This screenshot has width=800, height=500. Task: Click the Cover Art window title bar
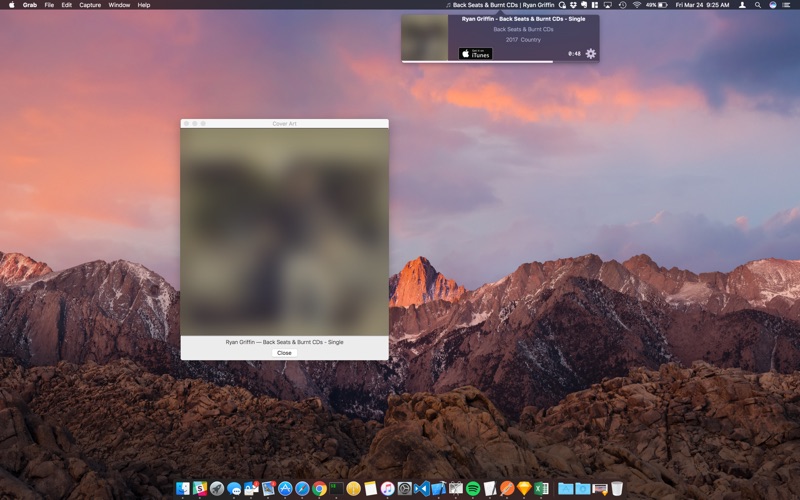(284, 123)
